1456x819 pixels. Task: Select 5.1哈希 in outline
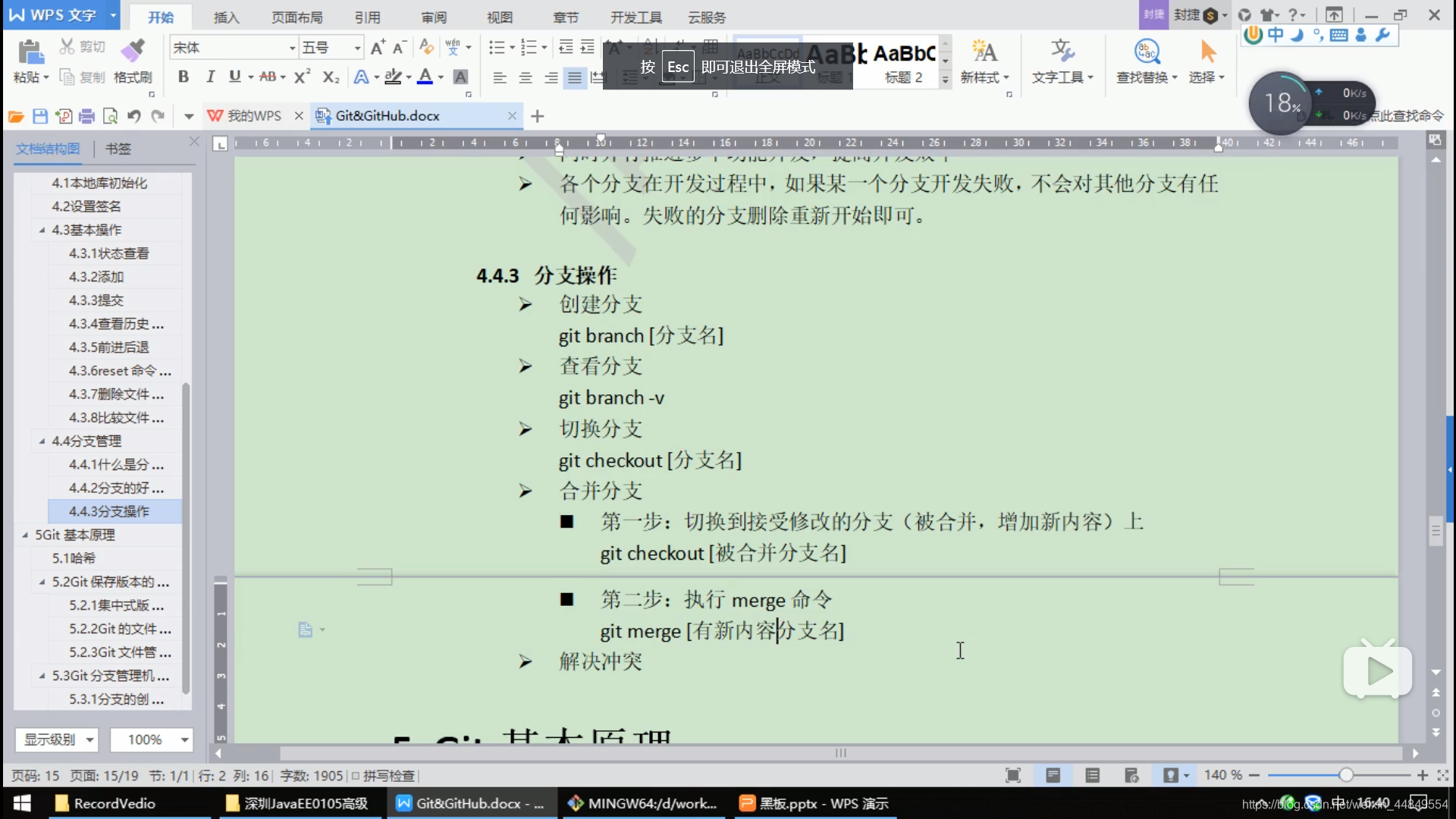(x=74, y=558)
